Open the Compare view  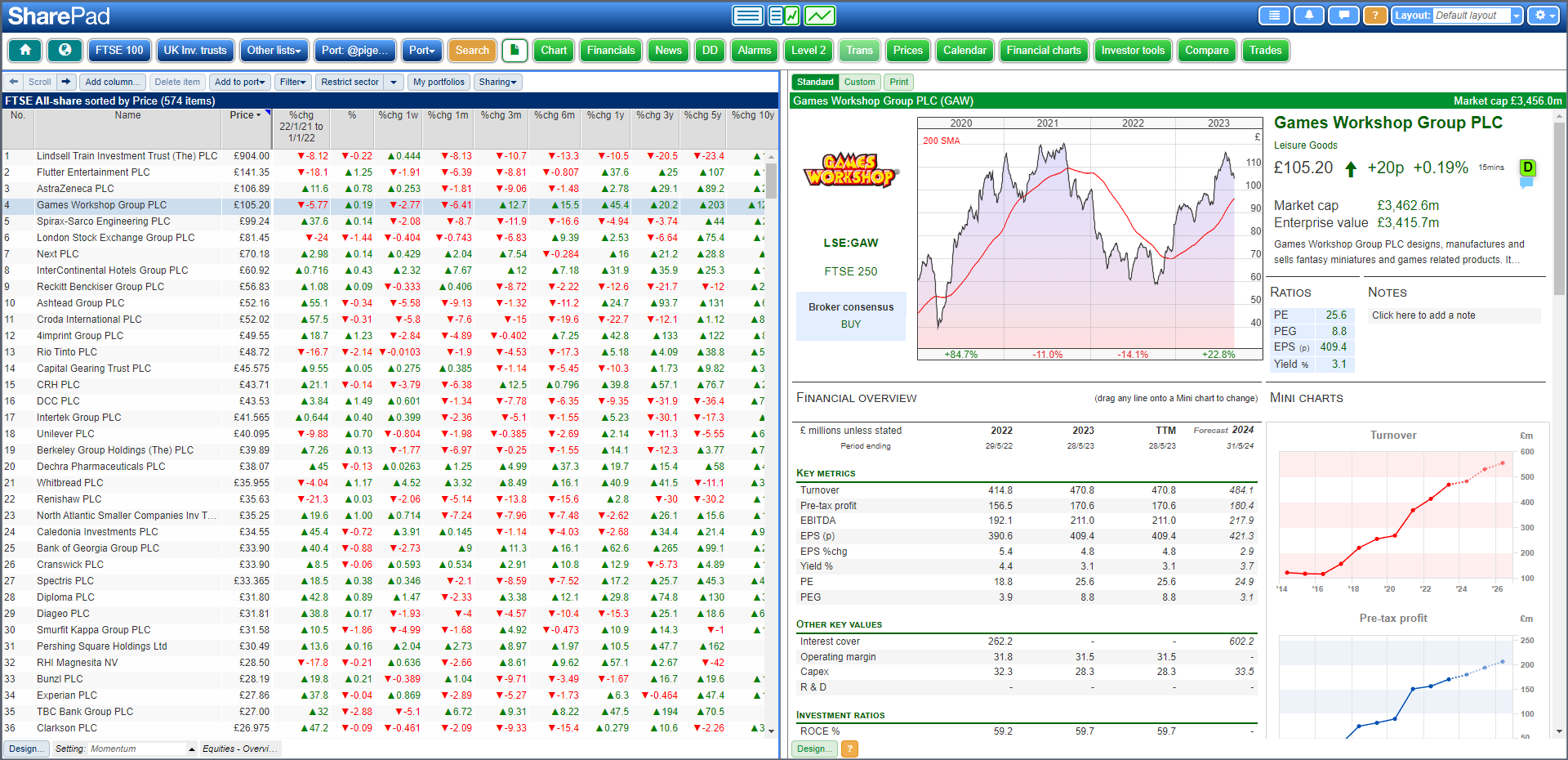coord(1207,51)
